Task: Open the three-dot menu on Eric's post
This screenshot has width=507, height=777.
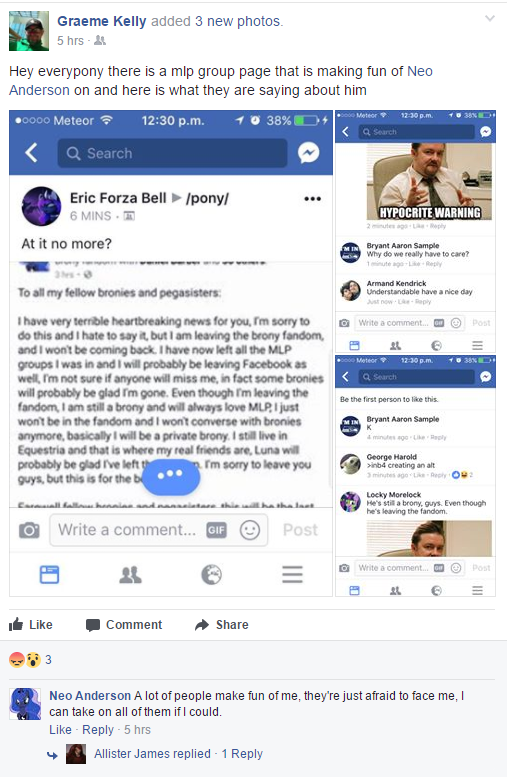Action: tap(312, 199)
